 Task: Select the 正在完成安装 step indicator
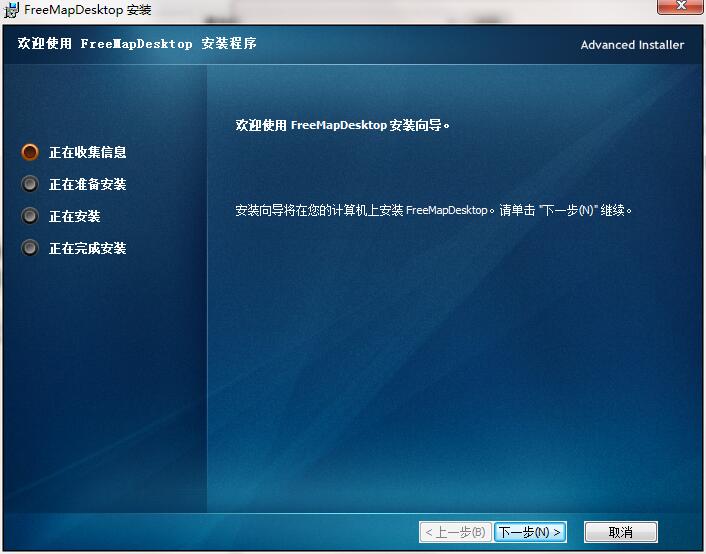pyautogui.click(x=30, y=248)
